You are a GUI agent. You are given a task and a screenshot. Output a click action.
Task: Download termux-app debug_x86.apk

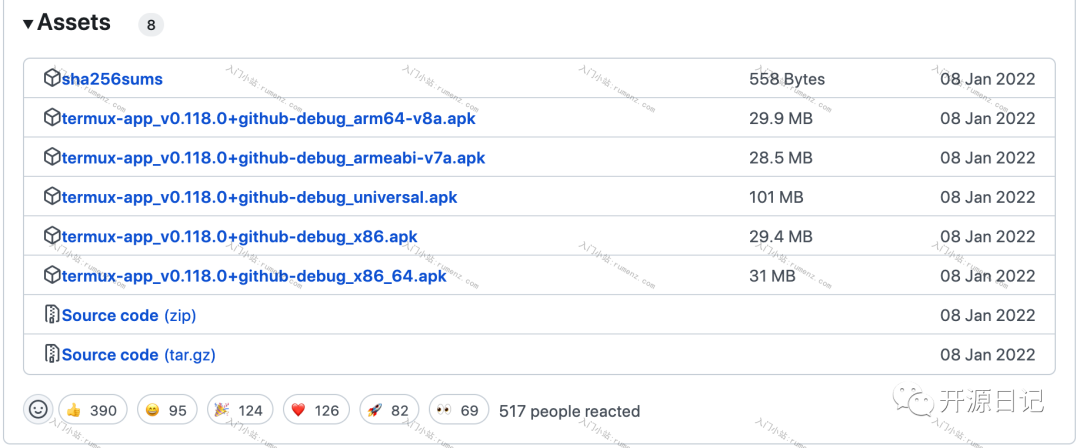tap(240, 236)
